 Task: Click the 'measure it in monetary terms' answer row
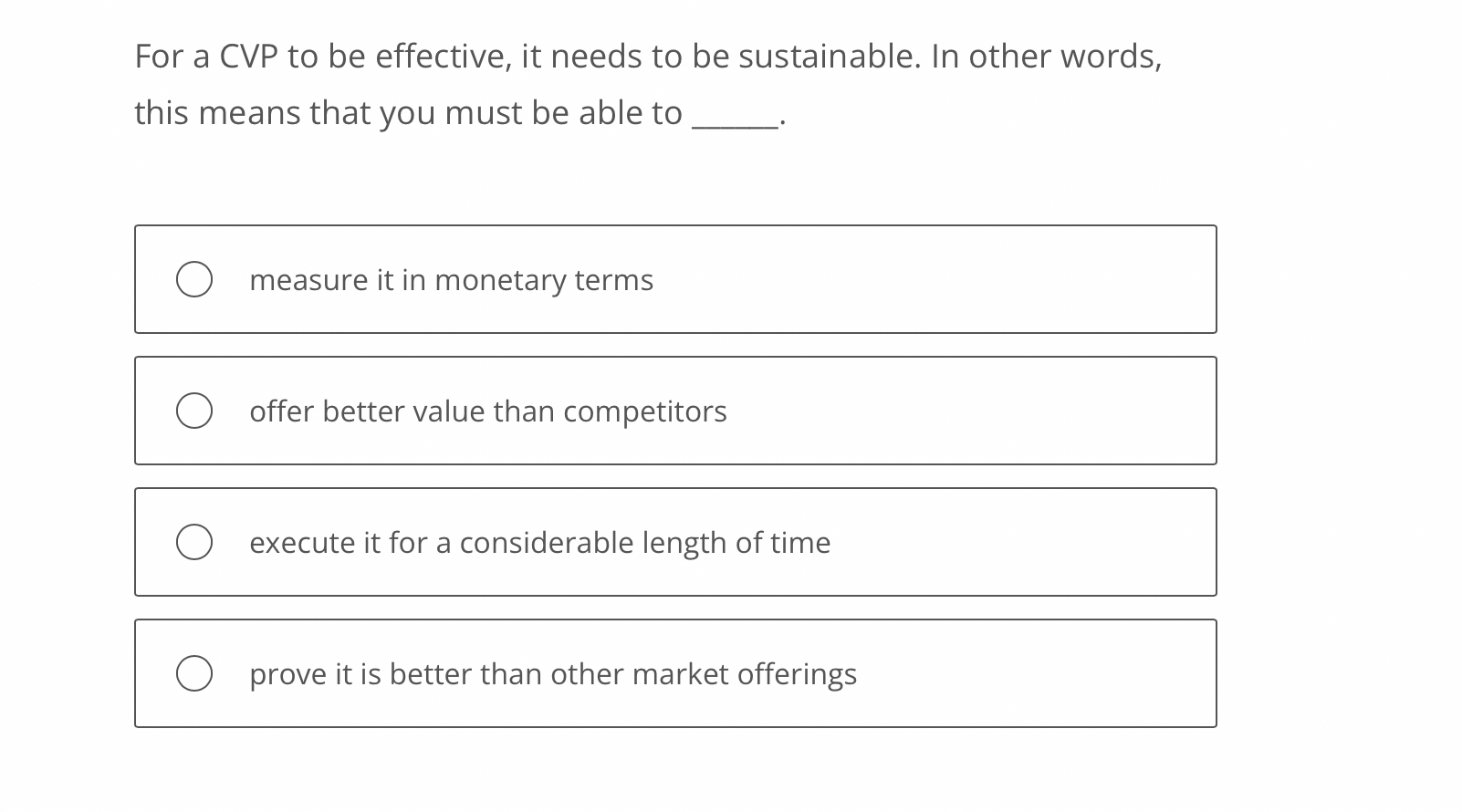click(x=675, y=279)
